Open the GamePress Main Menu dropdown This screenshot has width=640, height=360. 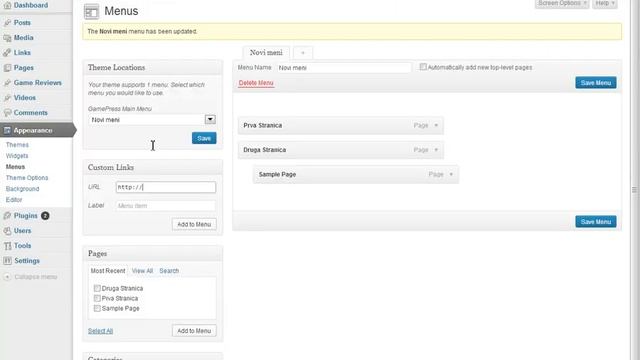[x=152, y=120]
